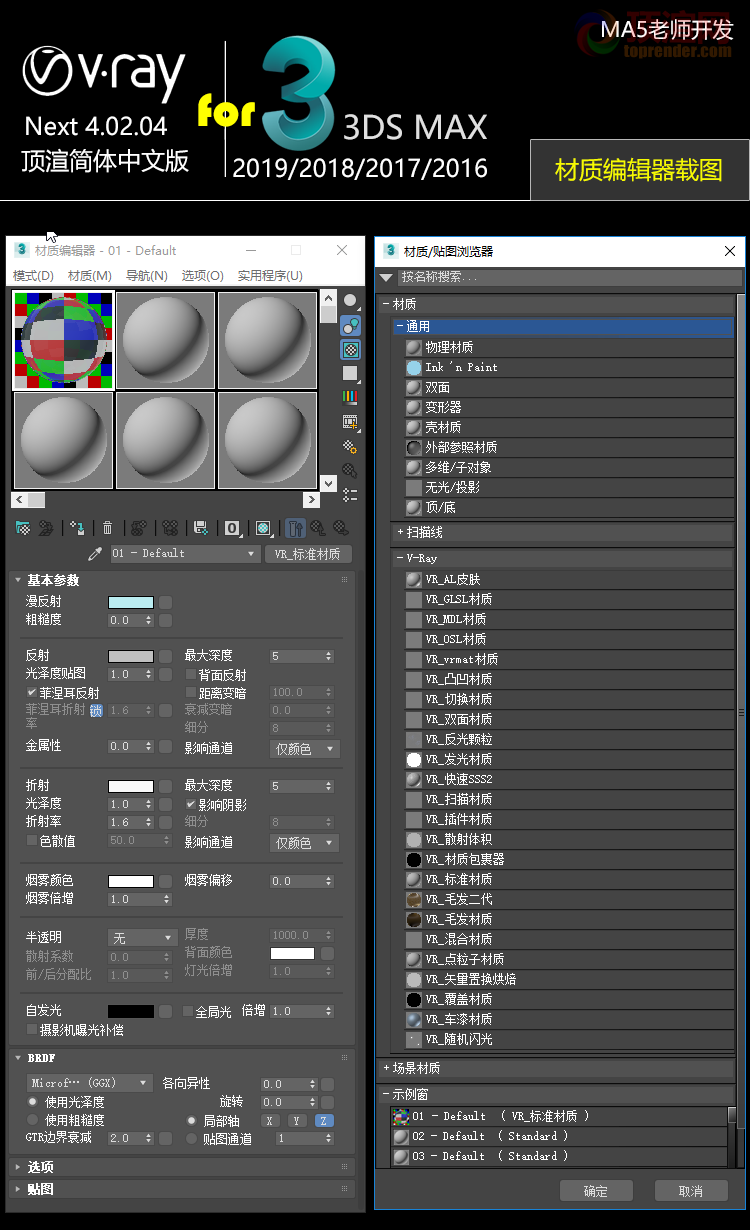Click the Make Preview icon
This screenshot has height=1230, width=750.
[350, 421]
